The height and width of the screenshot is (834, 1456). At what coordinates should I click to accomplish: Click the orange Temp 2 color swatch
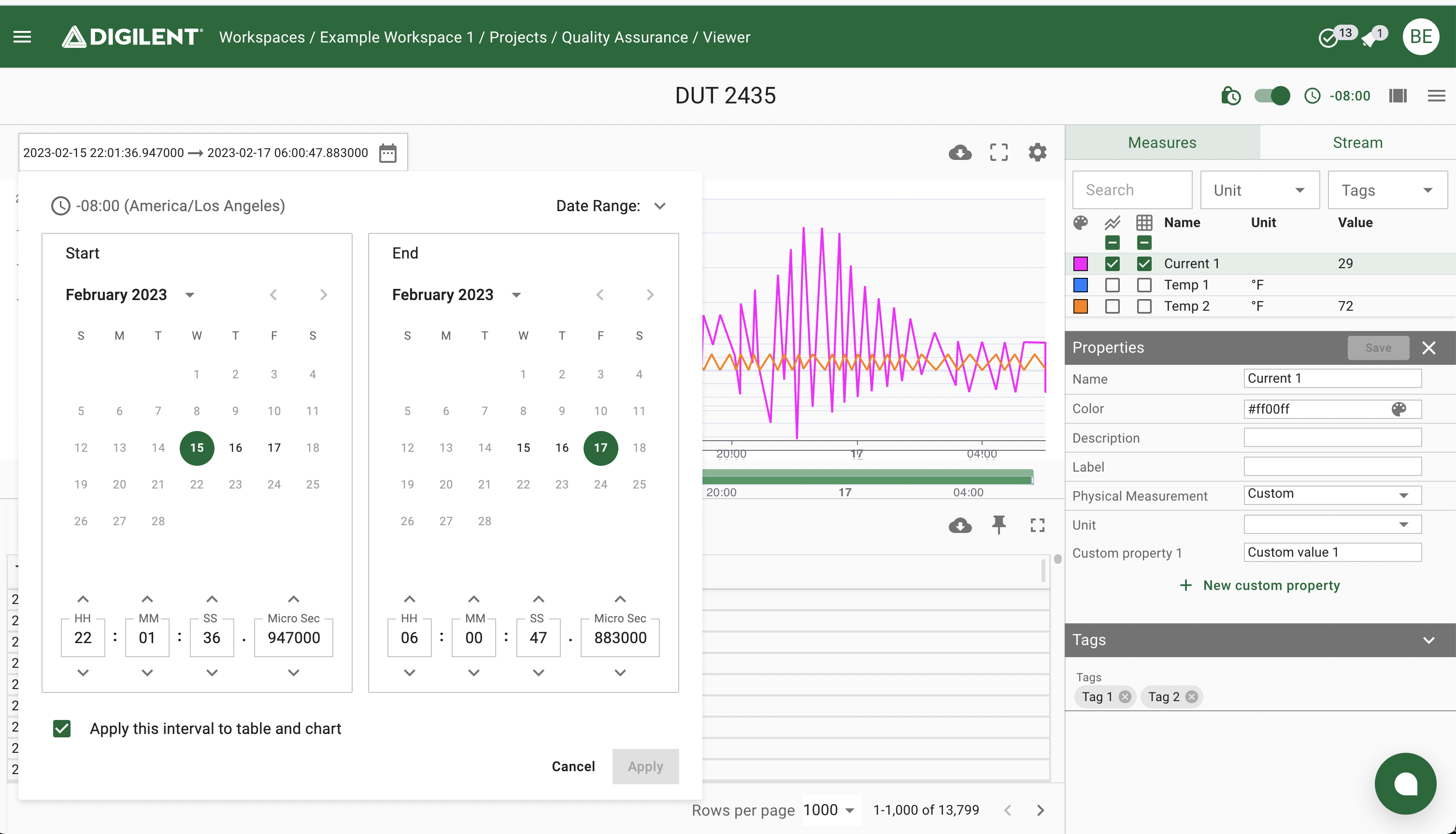pyautogui.click(x=1080, y=306)
